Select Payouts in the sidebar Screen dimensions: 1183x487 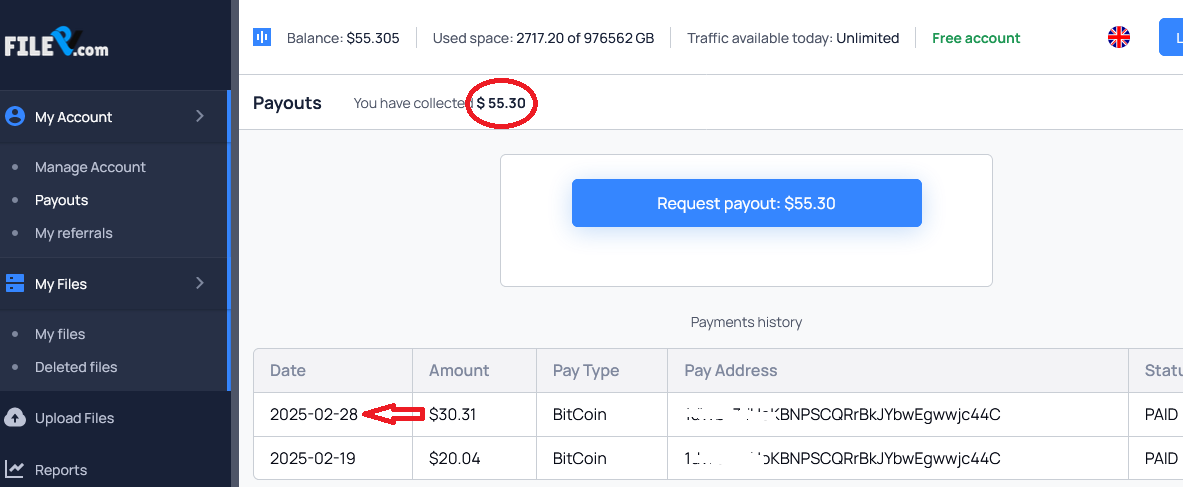(x=61, y=200)
